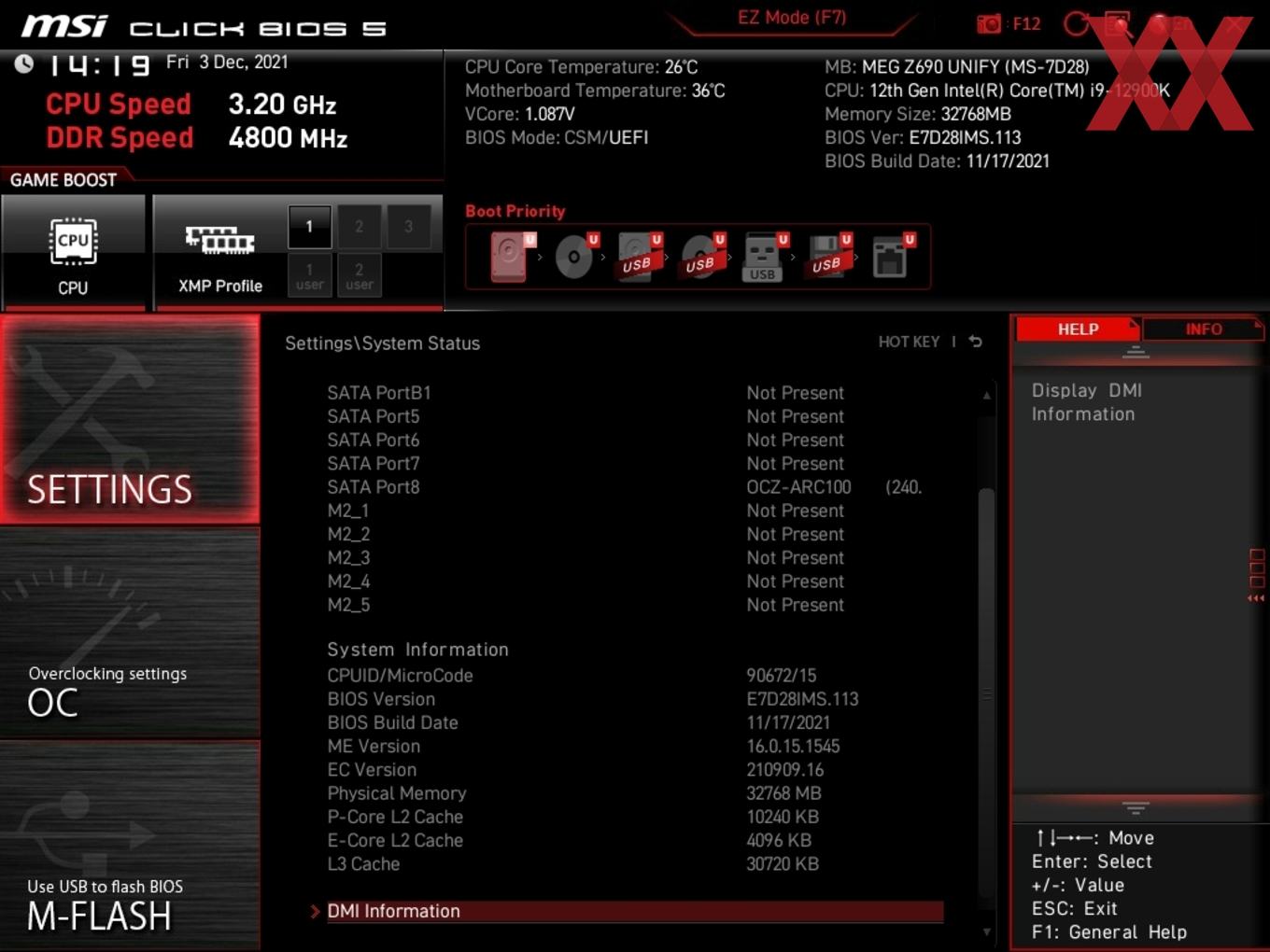Select the USB floppy boot device
This screenshot has height=952, width=1270.
pos(828,256)
